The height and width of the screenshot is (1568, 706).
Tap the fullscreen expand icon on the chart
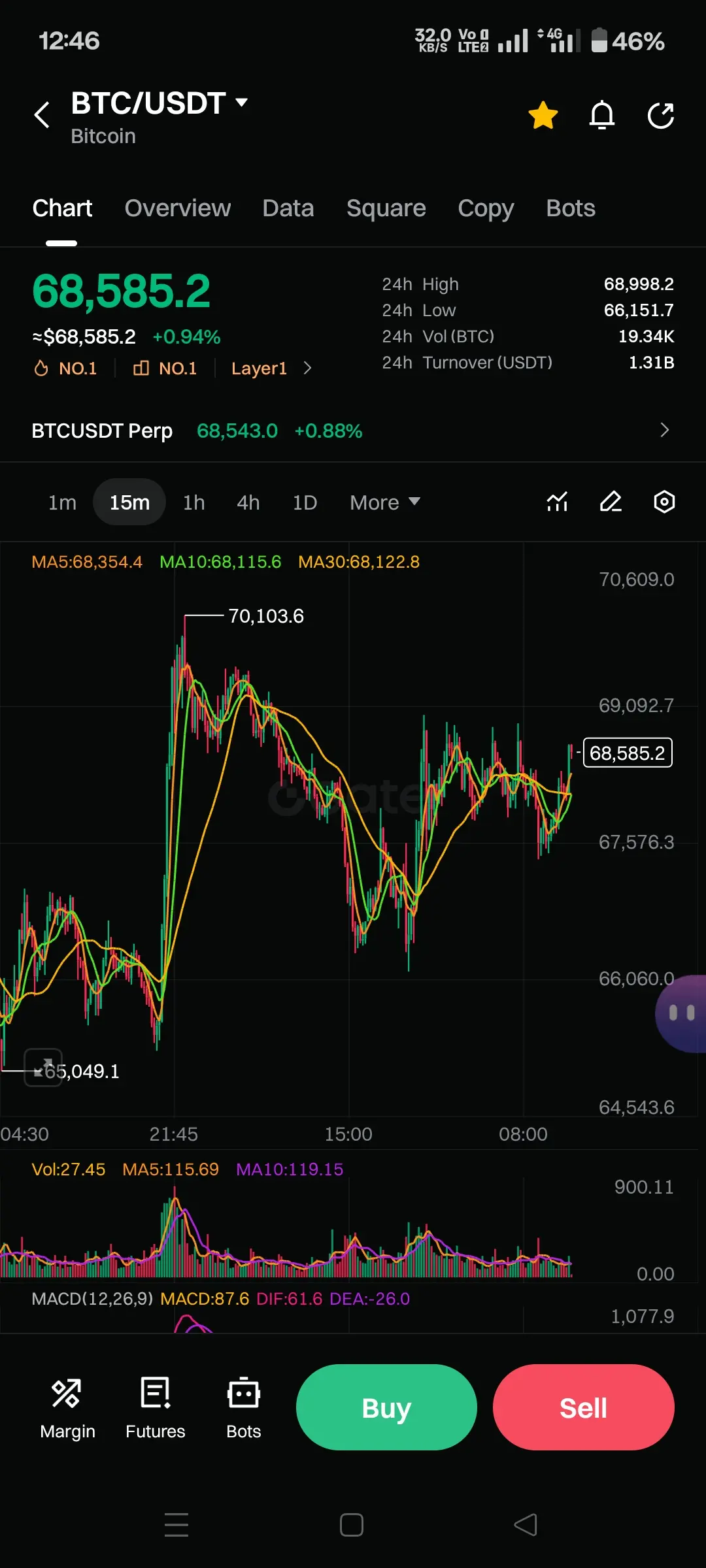[43, 1067]
